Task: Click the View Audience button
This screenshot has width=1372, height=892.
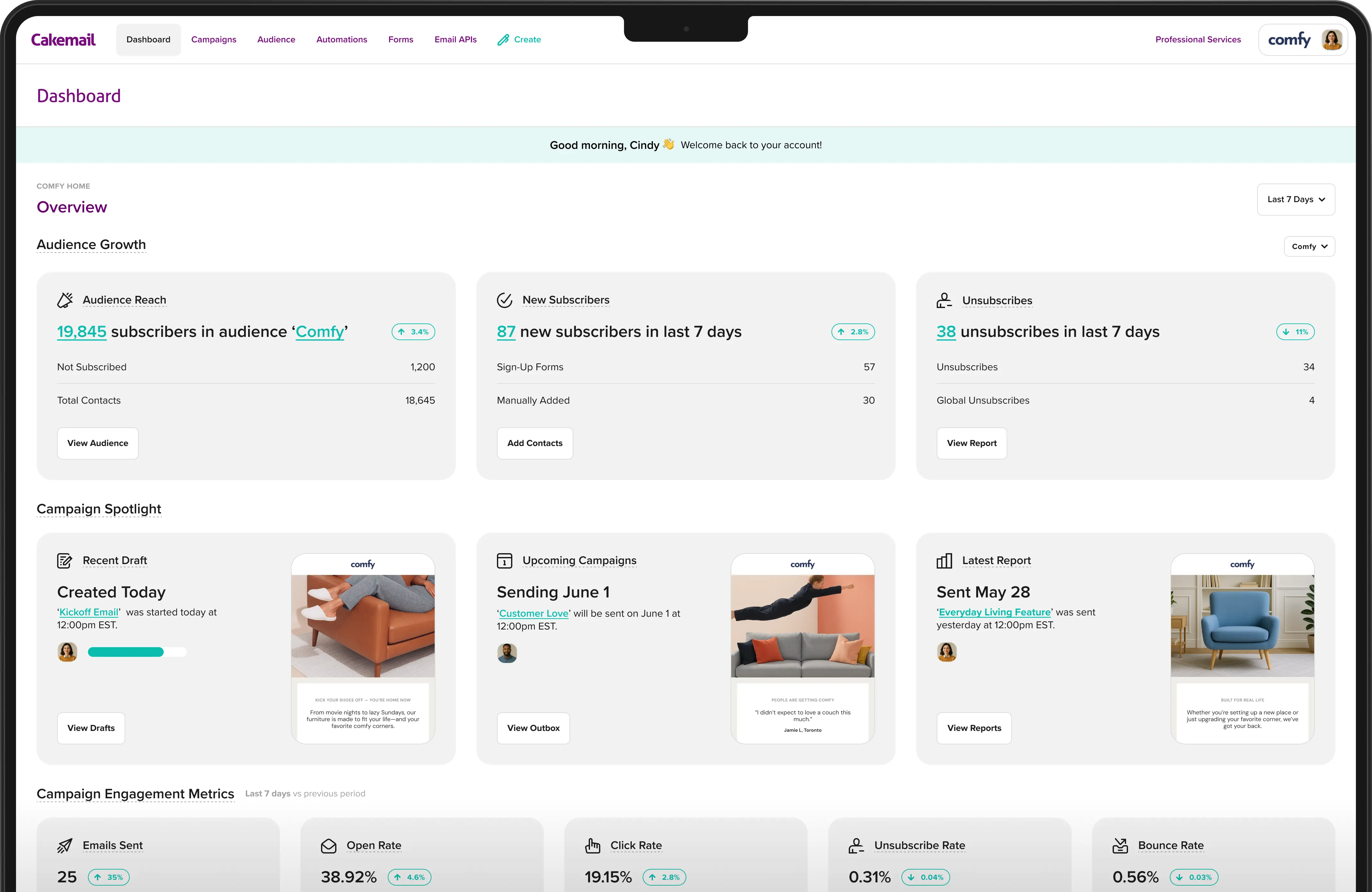Action: tap(97, 443)
